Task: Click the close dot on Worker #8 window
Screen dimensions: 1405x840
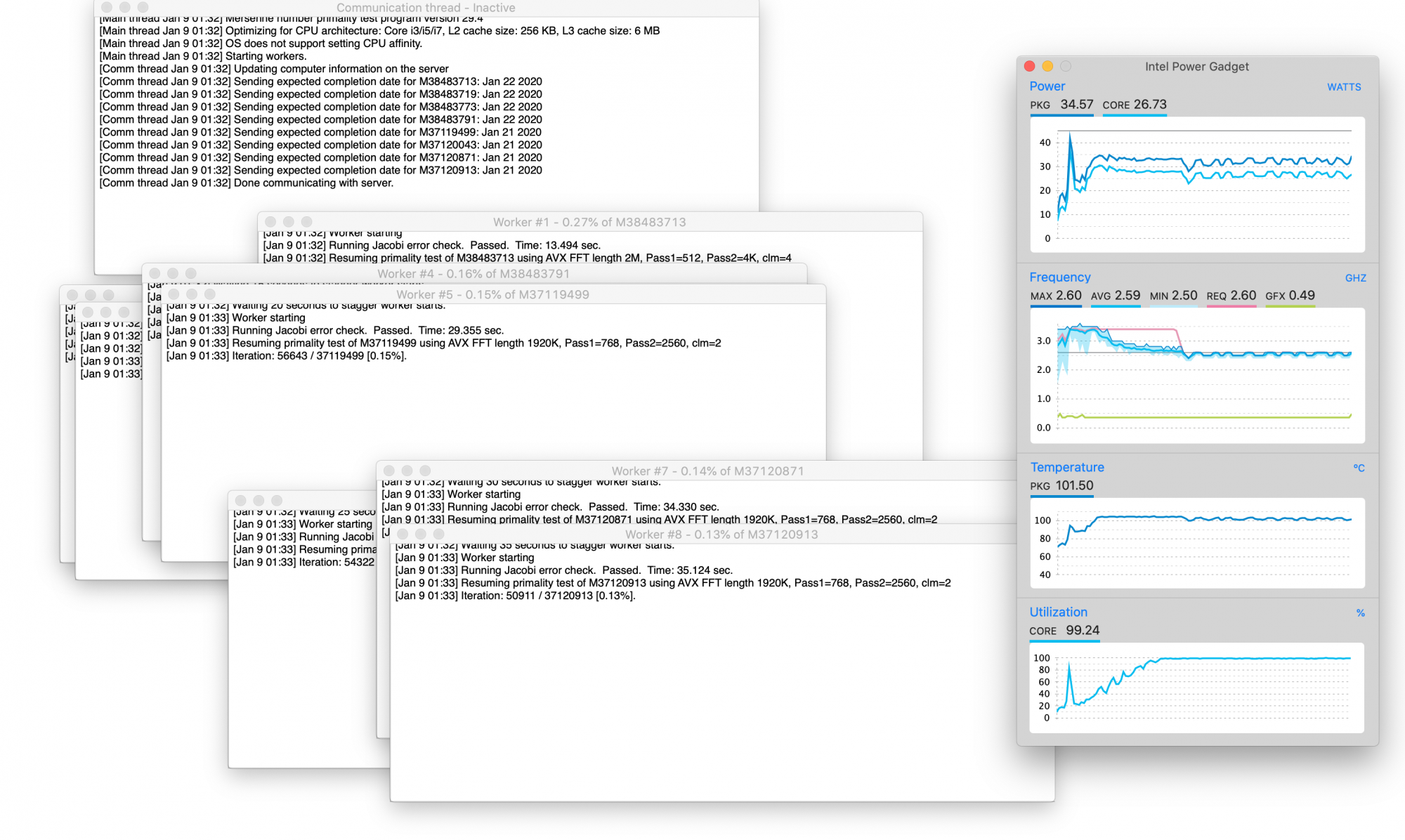Action: pyautogui.click(x=403, y=534)
